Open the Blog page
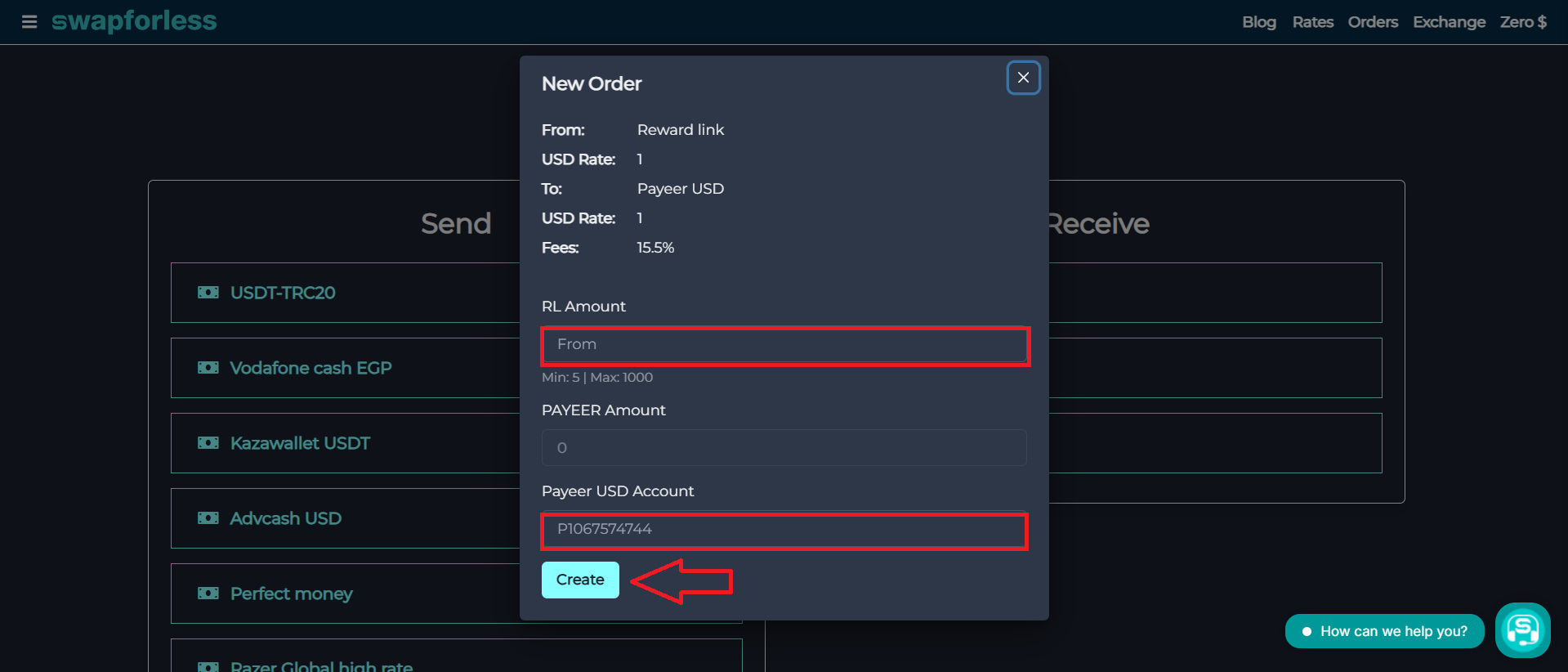This screenshot has height=672, width=1568. 1258,22
